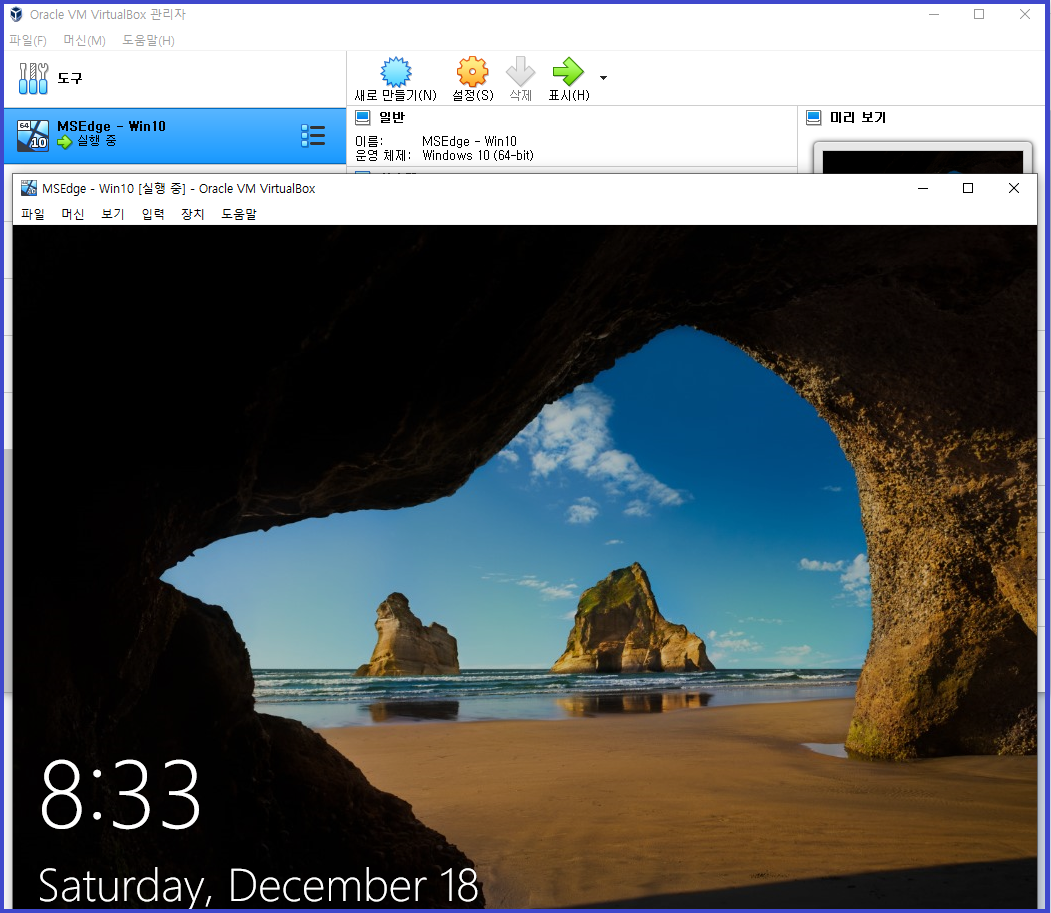Open the 파일 menu in the VM window
Viewport: 1051px width, 913px height.
tap(33, 214)
